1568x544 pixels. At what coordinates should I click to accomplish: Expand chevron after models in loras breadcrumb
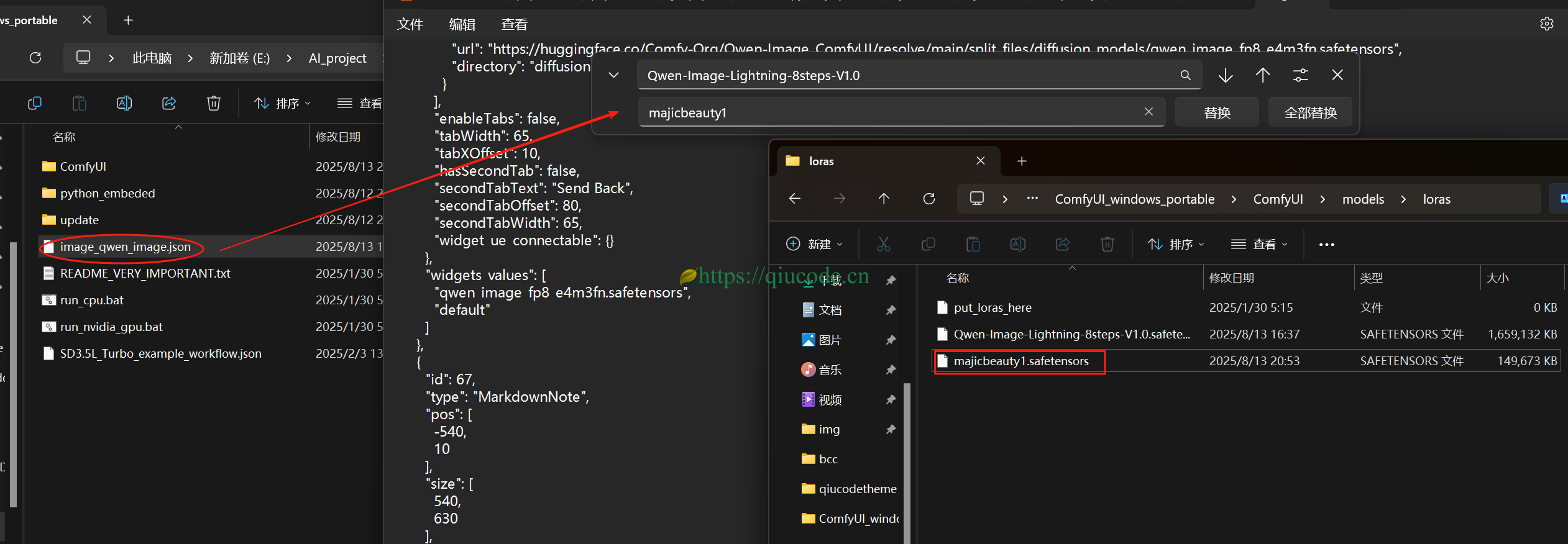[1403, 199]
